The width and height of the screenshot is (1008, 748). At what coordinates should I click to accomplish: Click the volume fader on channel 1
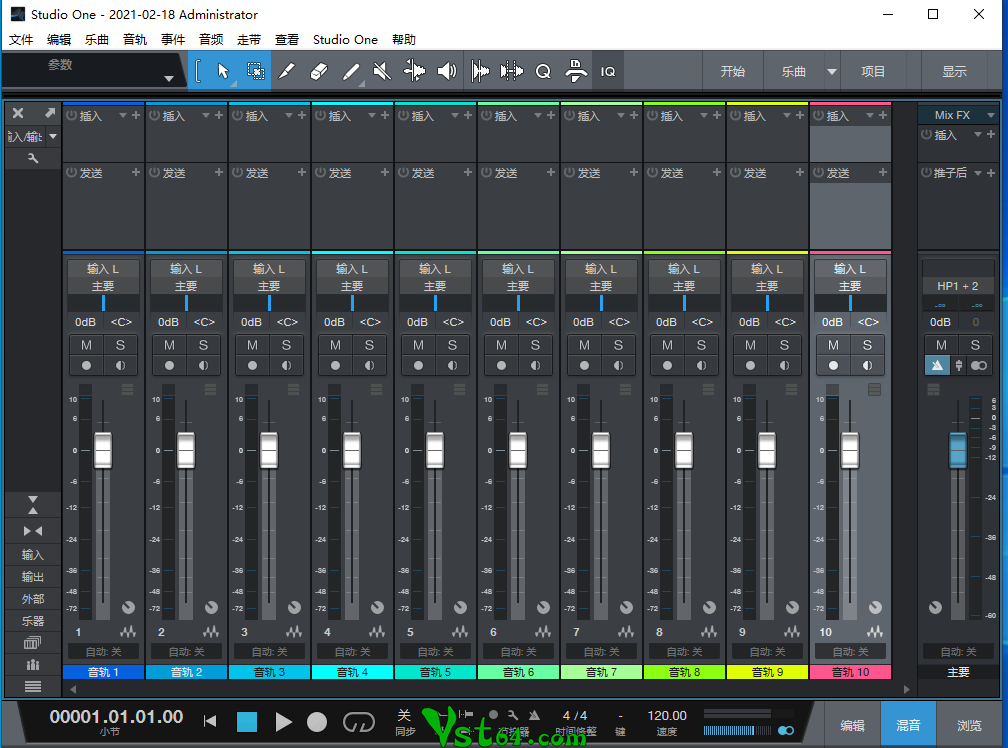tap(103, 450)
